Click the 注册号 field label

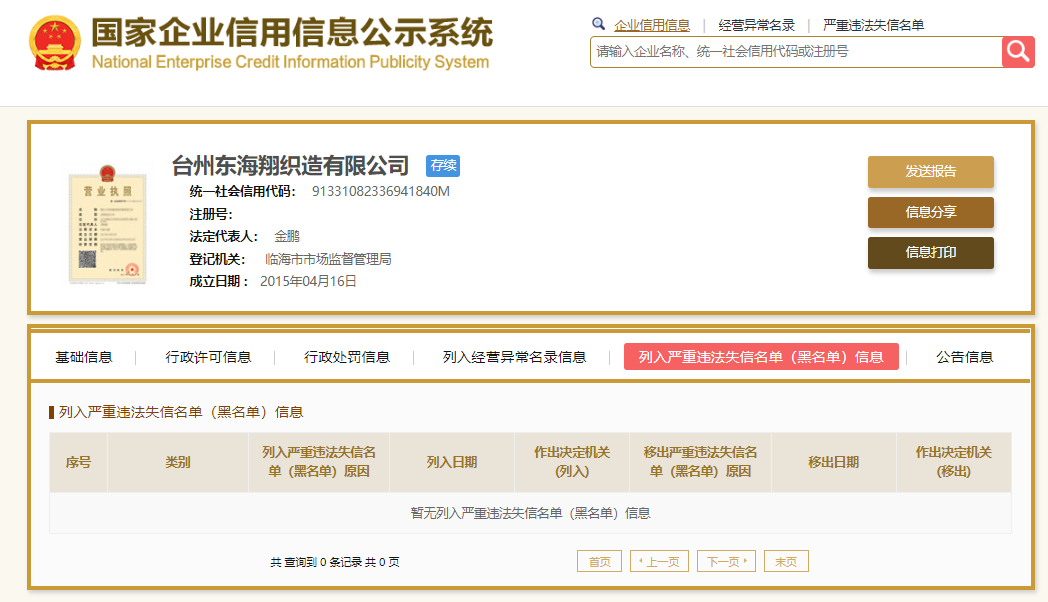211,214
